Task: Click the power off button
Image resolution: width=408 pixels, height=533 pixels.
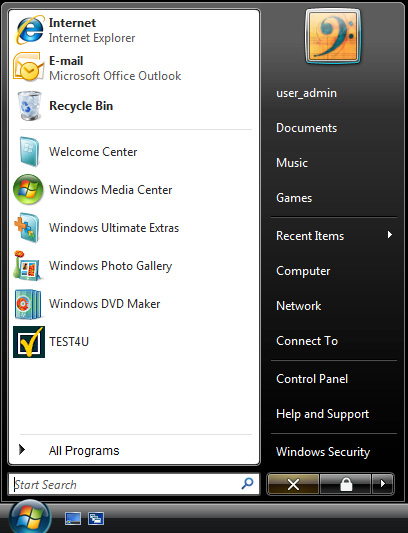Action: tap(293, 484)
